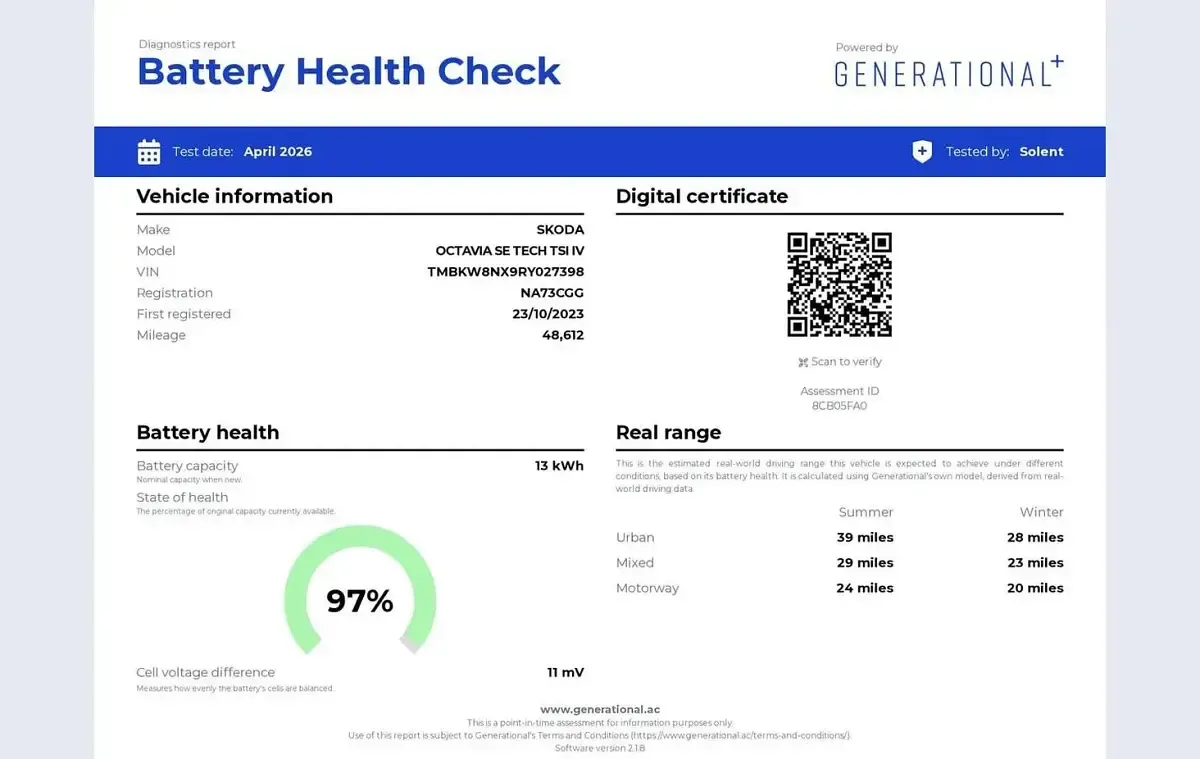Click the State of health label
Image resolution: width=1200 pixels, height=759 pixels.
point(182,498)
